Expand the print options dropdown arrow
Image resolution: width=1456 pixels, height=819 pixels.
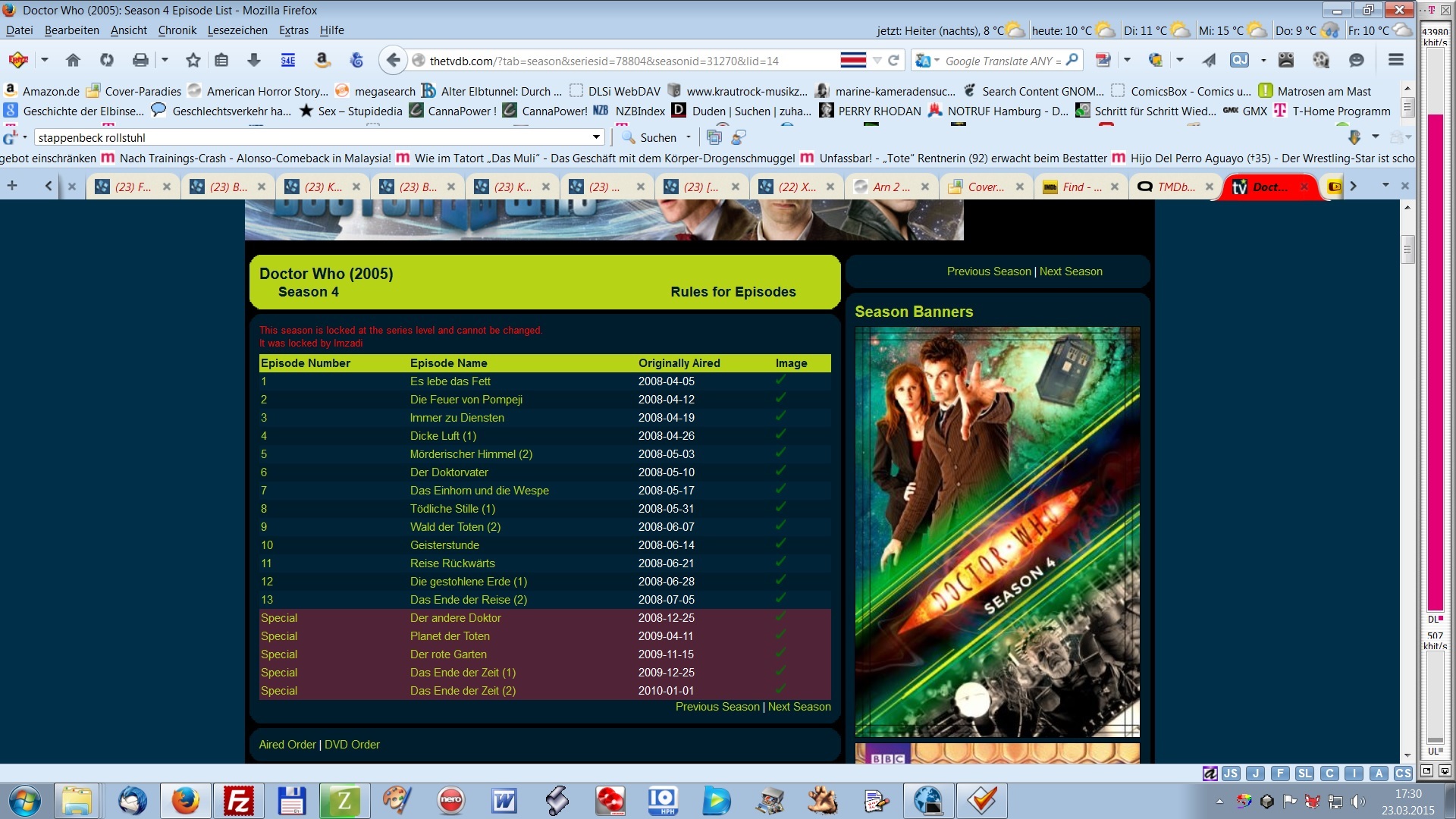164,60
